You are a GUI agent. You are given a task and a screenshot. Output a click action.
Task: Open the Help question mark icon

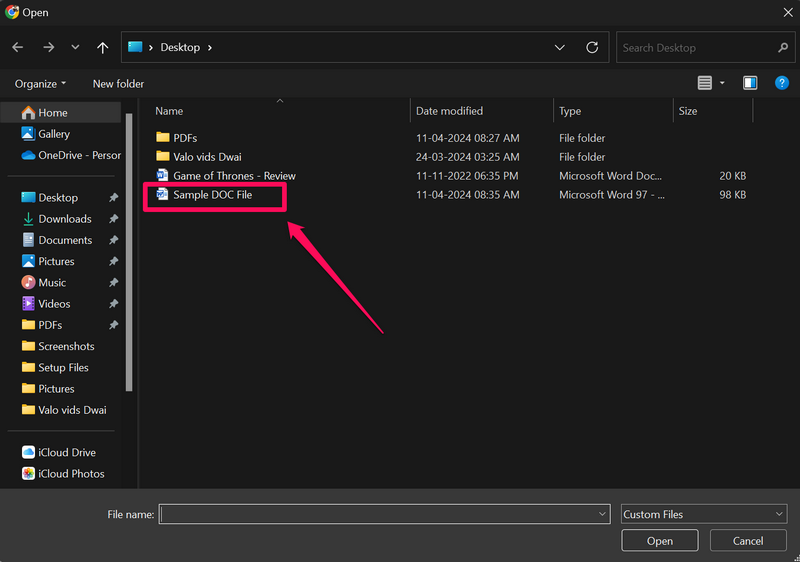click(782, 83)
